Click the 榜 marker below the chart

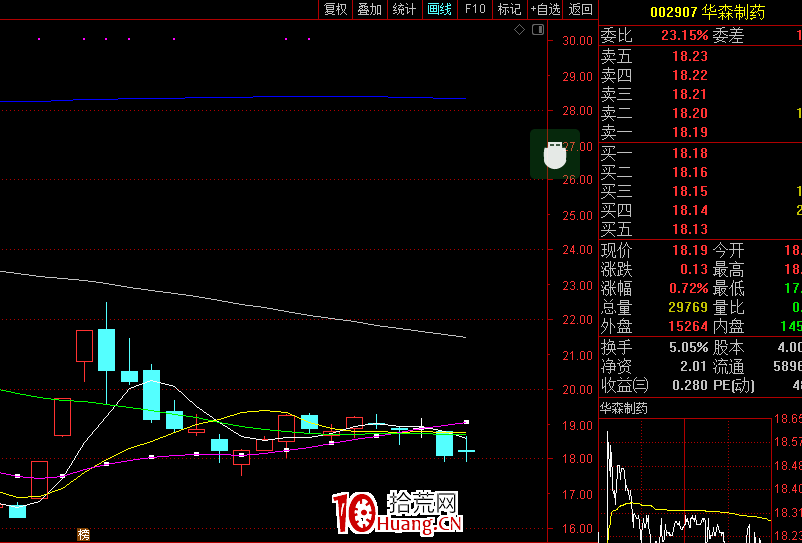click(x=83, y=534)
